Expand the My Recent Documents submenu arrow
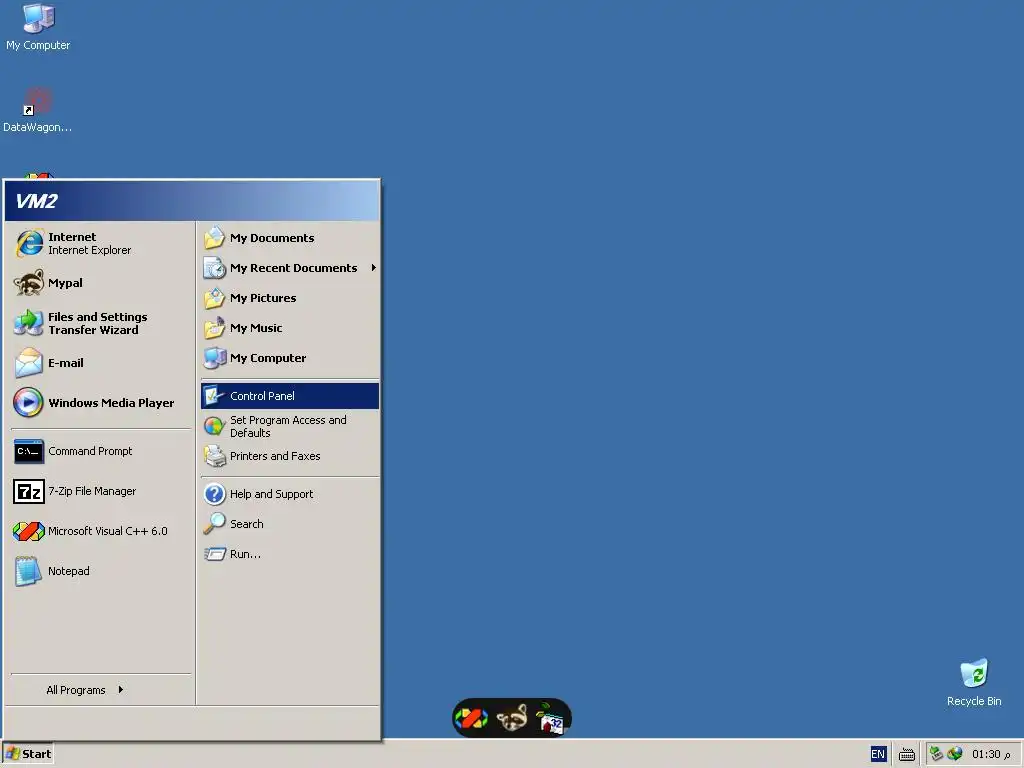Viewport: 1024px width, 768px height. pos(374,268)
